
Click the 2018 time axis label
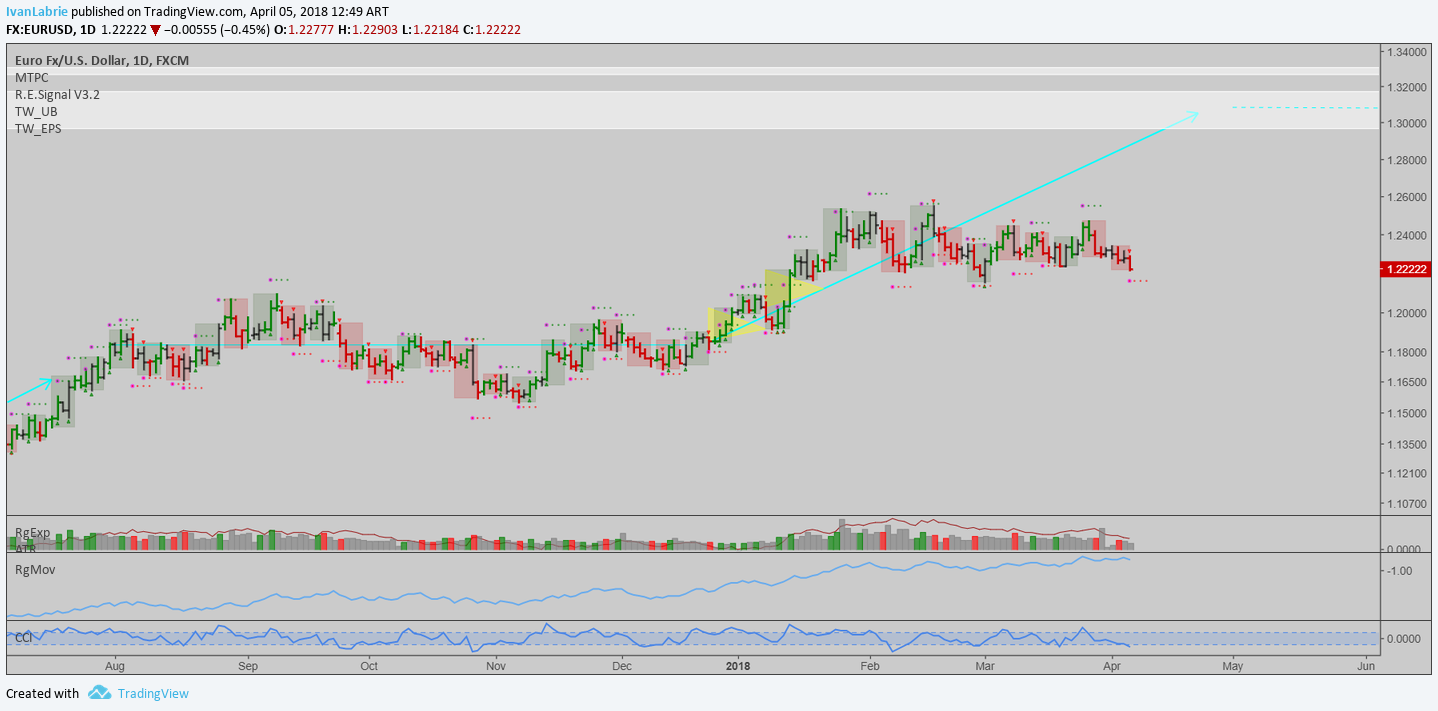tap(738, 665)
